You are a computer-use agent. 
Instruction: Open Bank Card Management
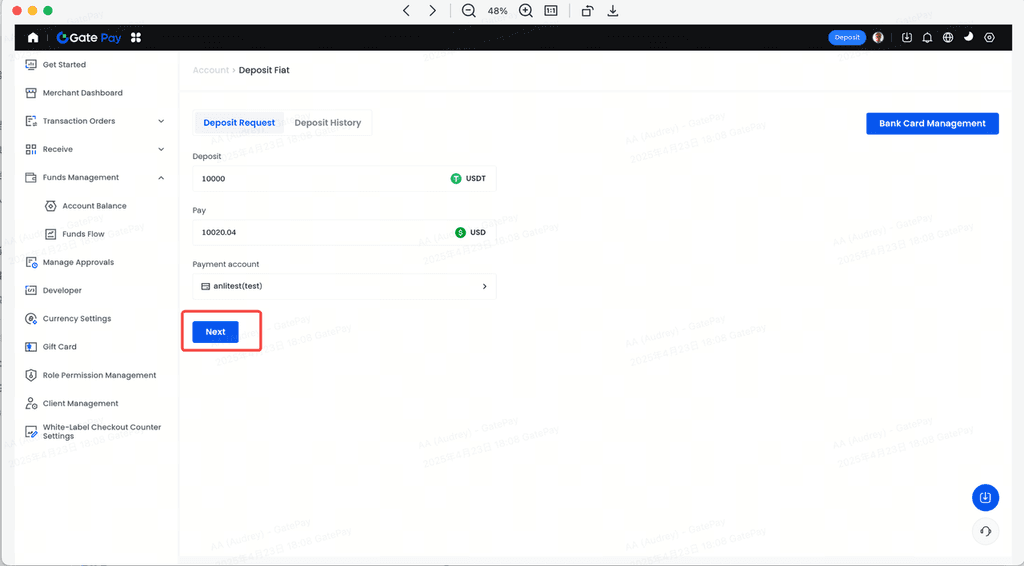pyautogui.click(x=932, y=123)
